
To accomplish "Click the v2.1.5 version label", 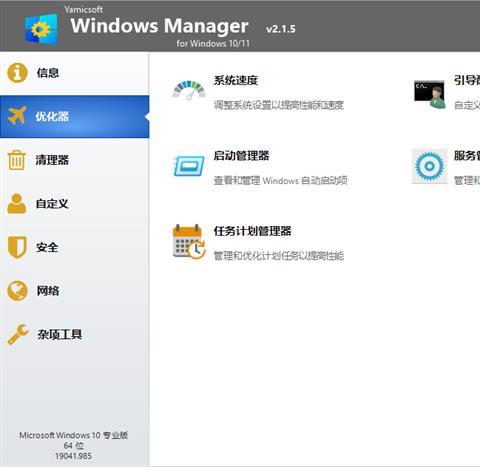I will tap(281, 29).
